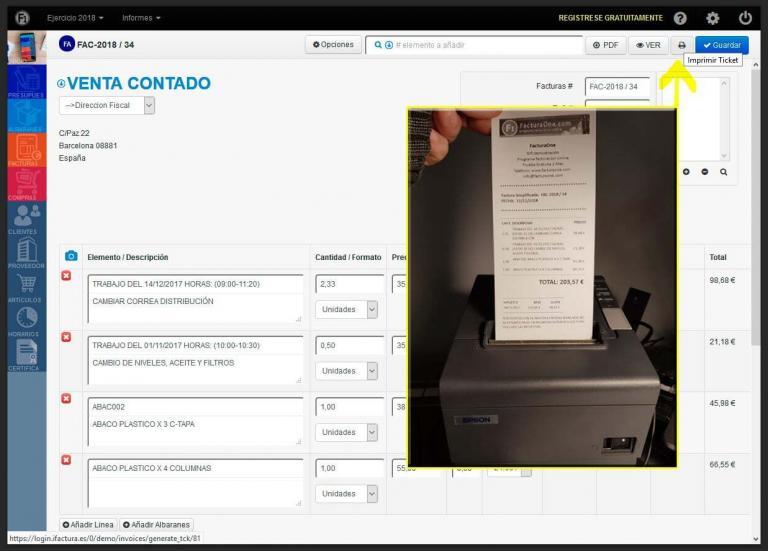Screen dimensions: 768x551
Task: Click the CAMBIAR CORREA DISTRIBUCIÓN description
Action: 195,308
